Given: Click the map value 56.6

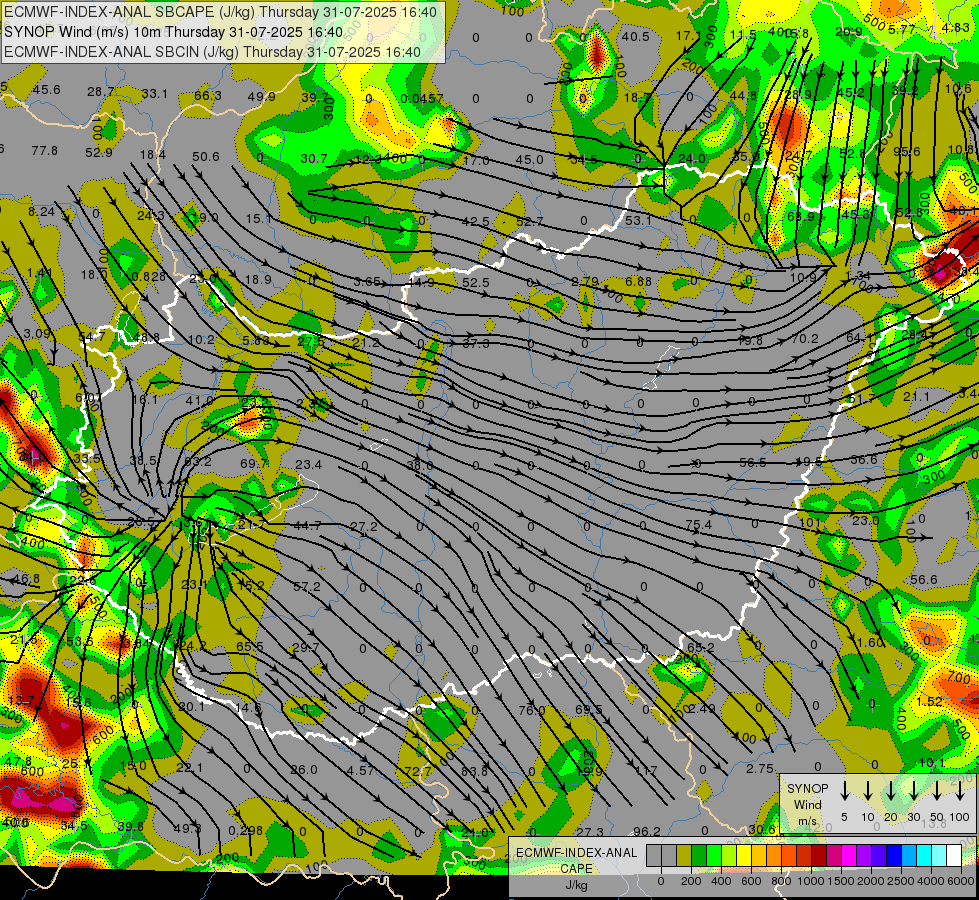Looking at the screenshot, I should tap(923, 580).
